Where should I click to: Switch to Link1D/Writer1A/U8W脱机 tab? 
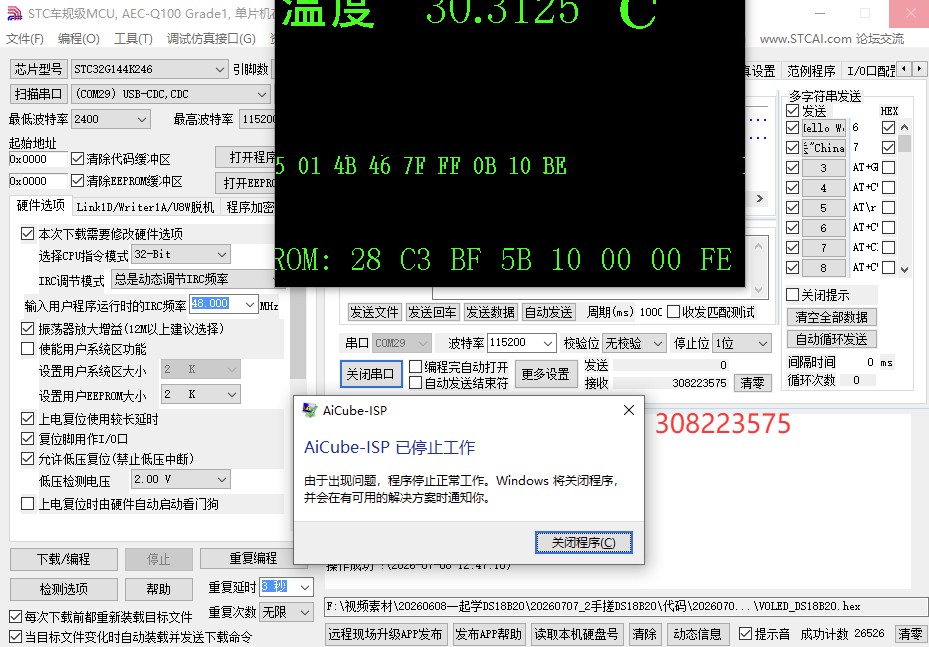click(x=145, y=207)
